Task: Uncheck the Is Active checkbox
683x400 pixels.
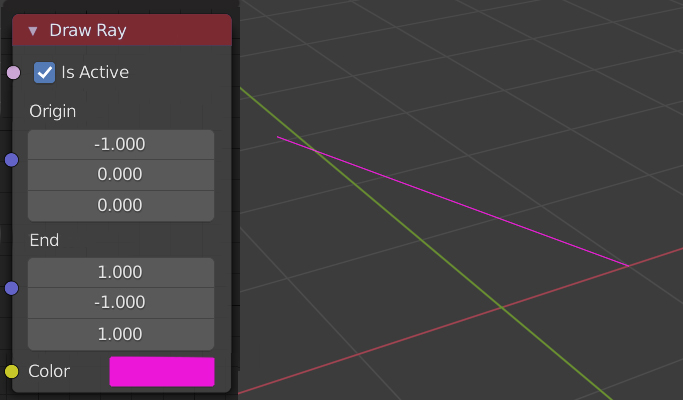Action: (x=44, y=72)
